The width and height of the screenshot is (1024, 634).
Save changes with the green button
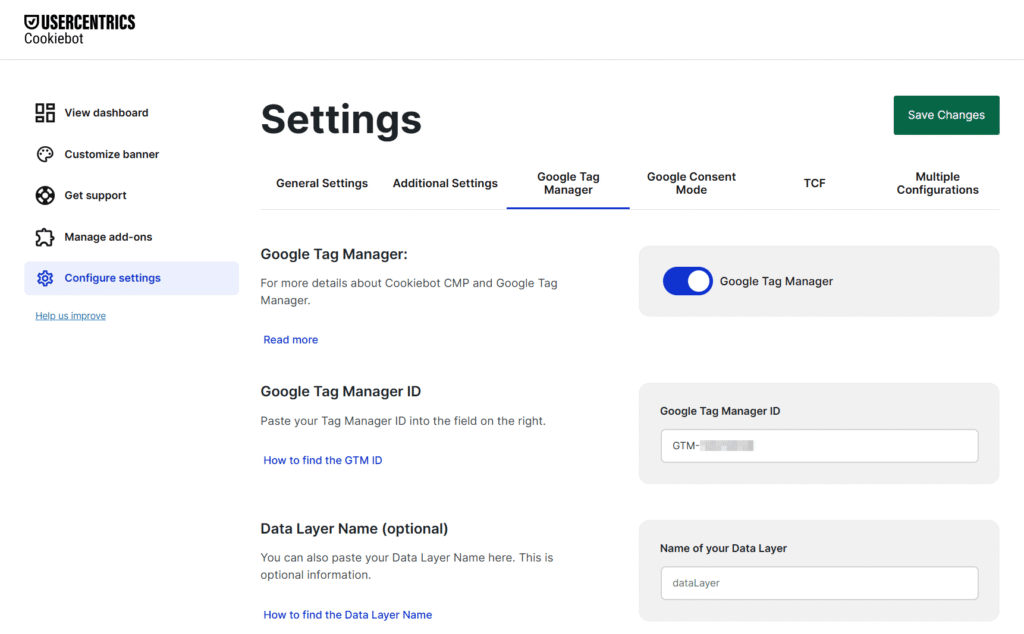coord(946,115)
